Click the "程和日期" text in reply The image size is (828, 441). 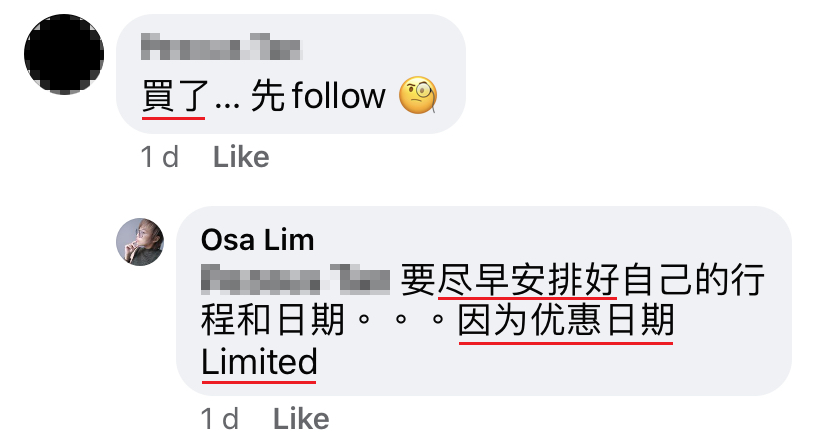(272, 321)
